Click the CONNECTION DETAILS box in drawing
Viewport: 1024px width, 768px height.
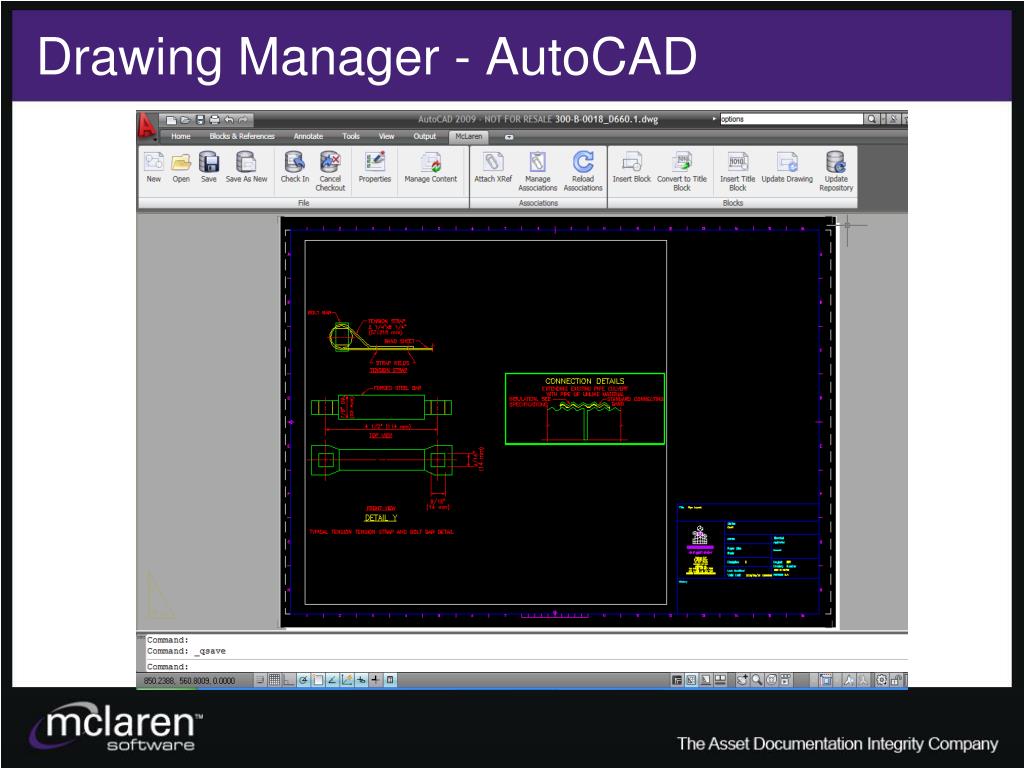[x=585, y=409]
